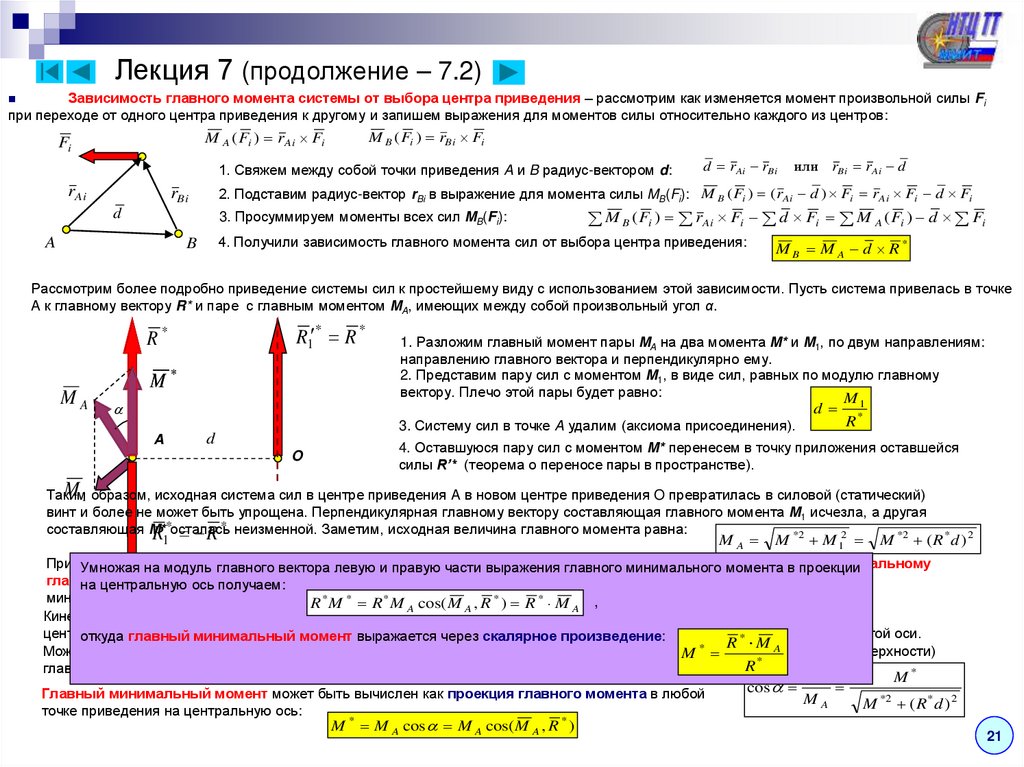The image size is (1024, 767).
Task: Click the slide number 21 circle
Action: pos(993,736)
